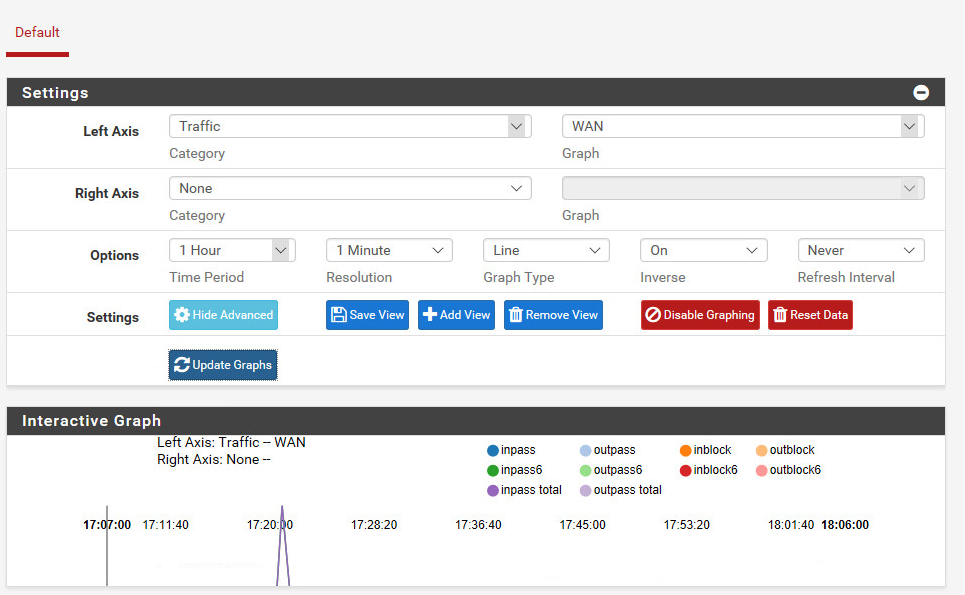Image resolution: width=965 pixels, height=595 pixels.
Task: Toggle outpass series in graph legend
Action: pos(607,450)
